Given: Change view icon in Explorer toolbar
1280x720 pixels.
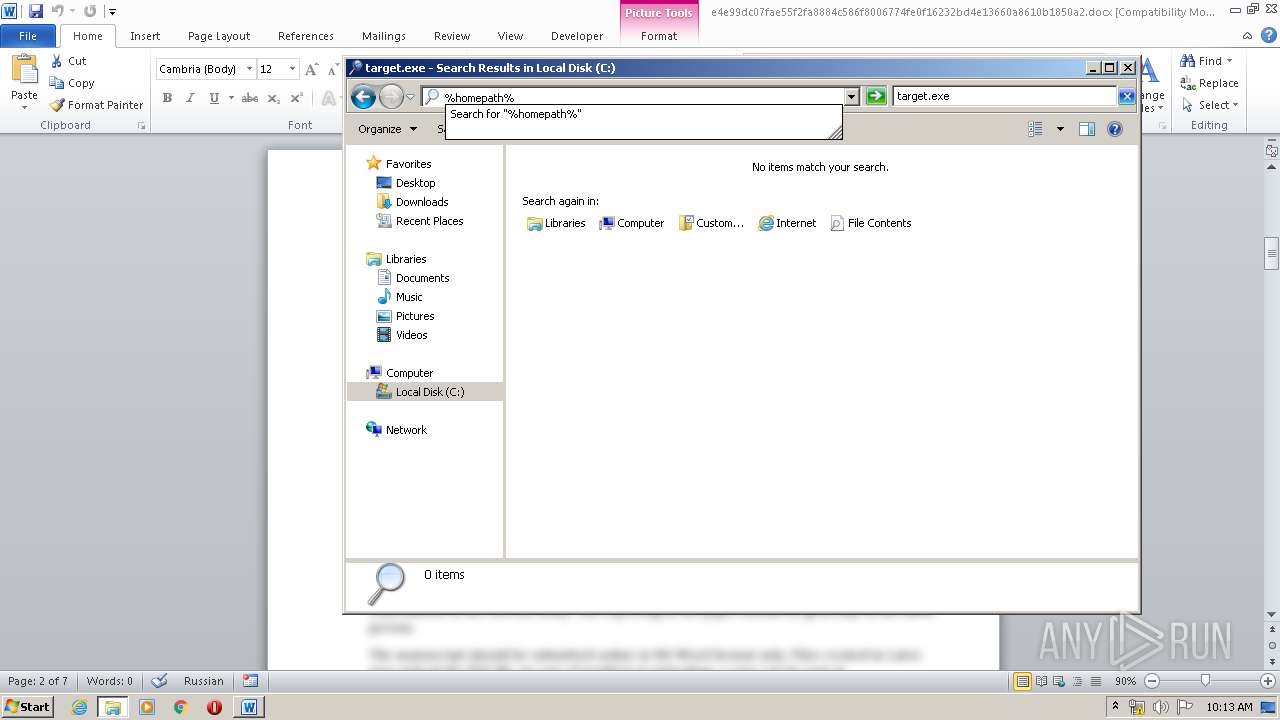Looking at the screenshot, I should (x=1036, y=129).
